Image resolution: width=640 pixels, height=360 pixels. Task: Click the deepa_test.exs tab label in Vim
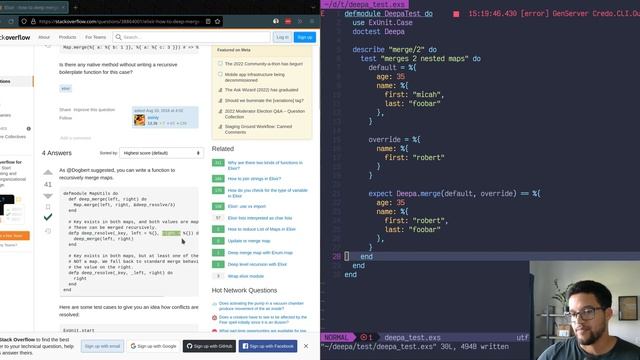pyautogui.click(x=364, y=4)
